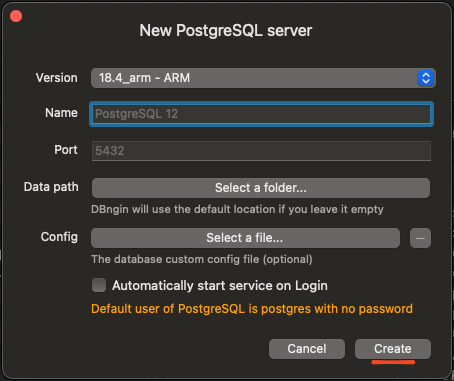Dismiss the dialog with Cancel
This screenshot has height=381, width=454.
(x=307, y=349)
